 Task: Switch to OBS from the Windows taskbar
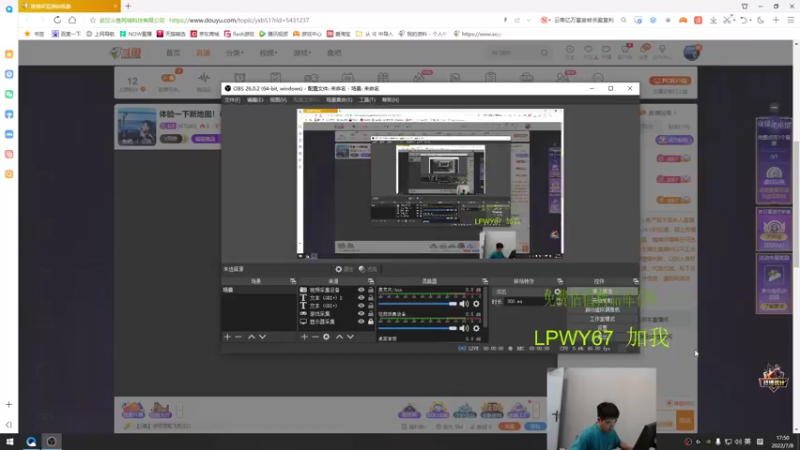click(x=52, y=442)
